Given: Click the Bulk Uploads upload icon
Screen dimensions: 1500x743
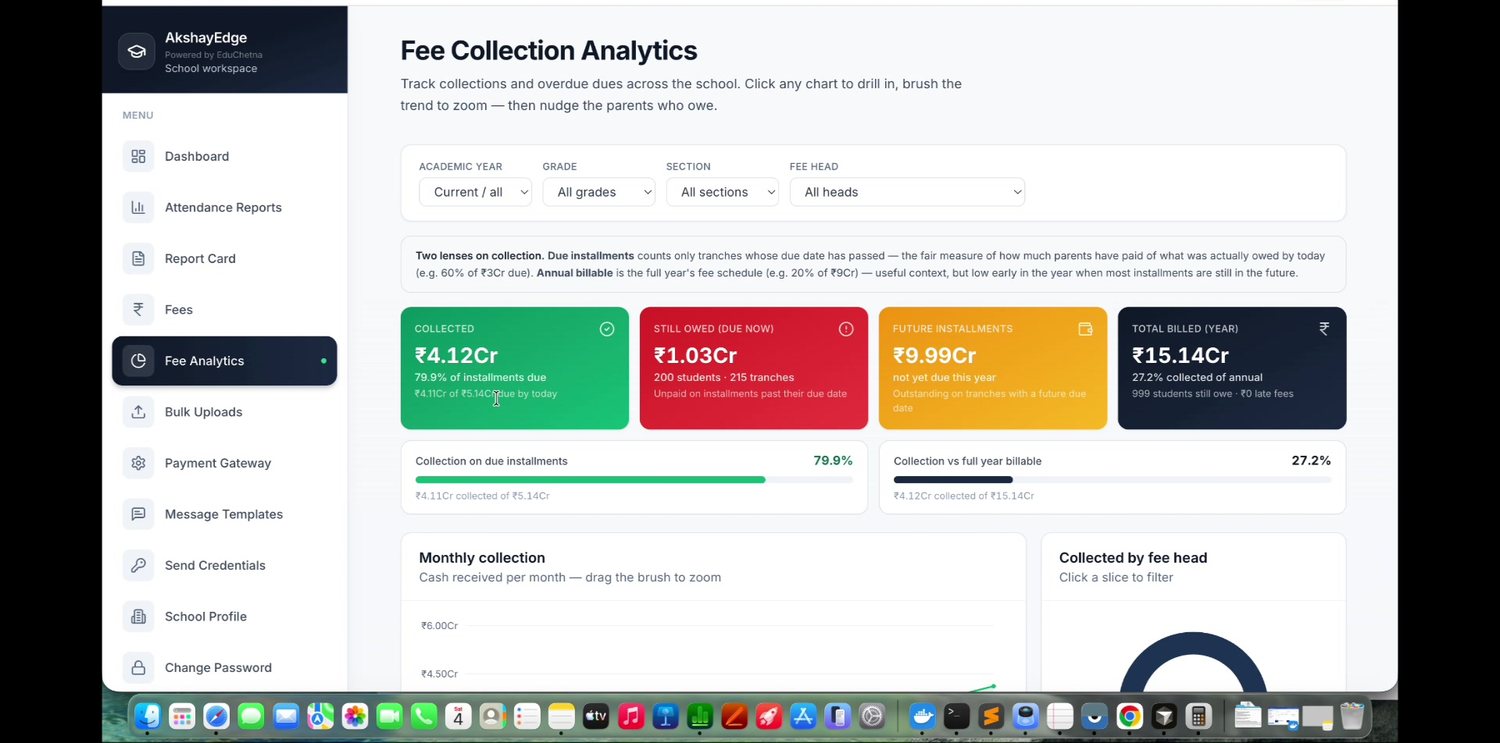Looking at the screenshot, I should [138, 411].
